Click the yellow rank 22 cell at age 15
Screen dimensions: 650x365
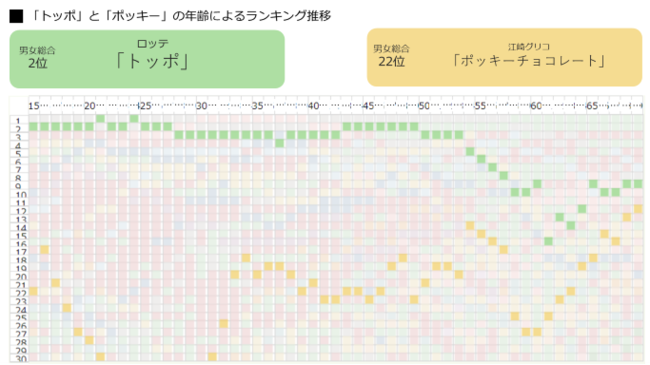click(x=33, y=291)
